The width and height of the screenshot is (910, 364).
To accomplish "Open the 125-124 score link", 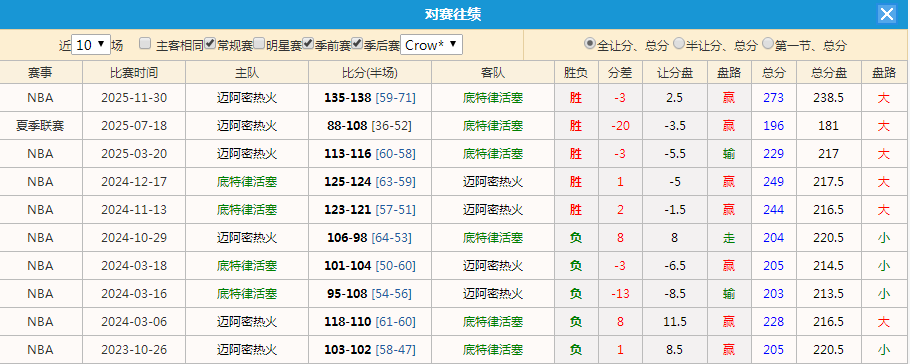I will tap(347, 182).
